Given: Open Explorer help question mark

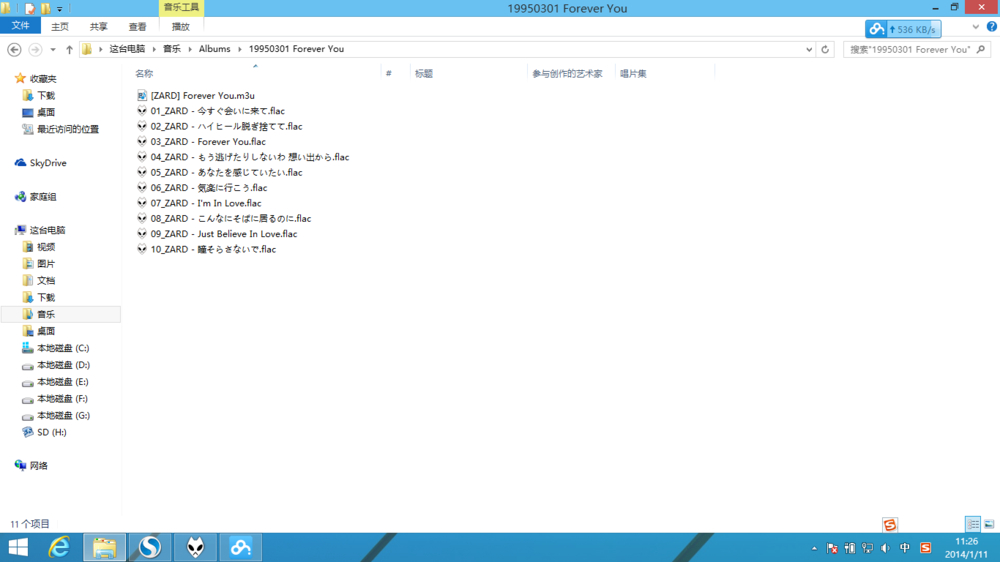Looking at the screenshot, I should (x=992, y=27).
